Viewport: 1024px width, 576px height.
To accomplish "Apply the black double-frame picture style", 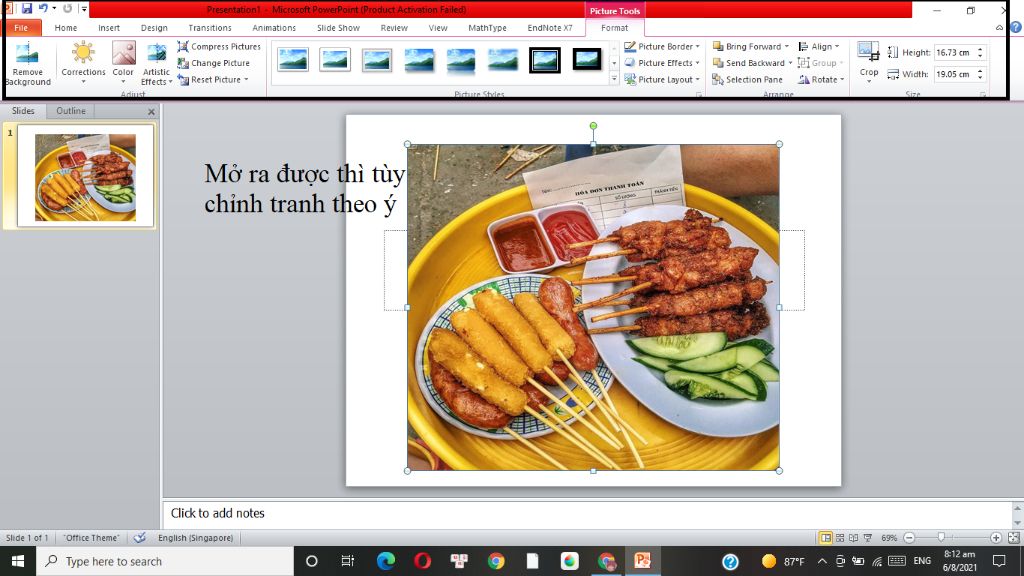I will pyautogui.click(x=545, y=60).
